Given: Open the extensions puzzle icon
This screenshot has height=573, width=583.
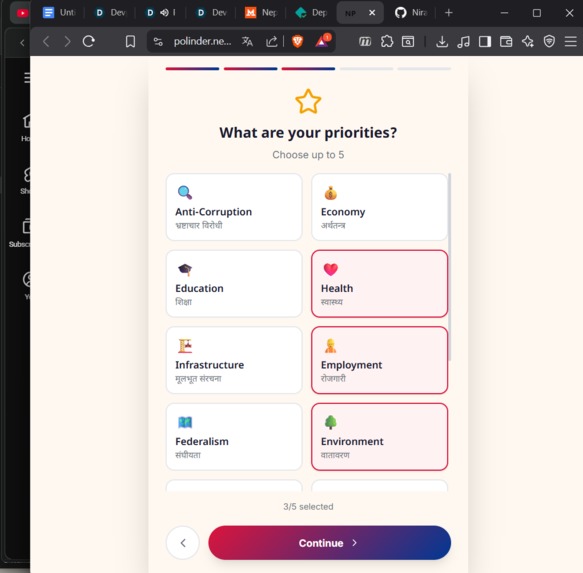Looking at the screenshot, I should (x=387, y=41).
